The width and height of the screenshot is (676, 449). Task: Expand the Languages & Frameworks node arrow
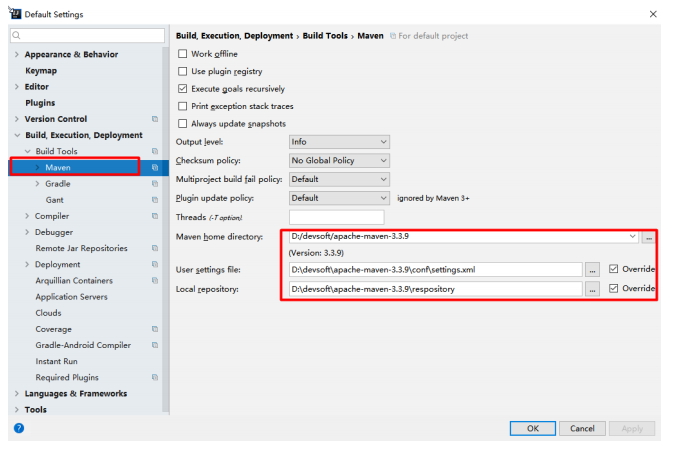click(x=17, y=393)
